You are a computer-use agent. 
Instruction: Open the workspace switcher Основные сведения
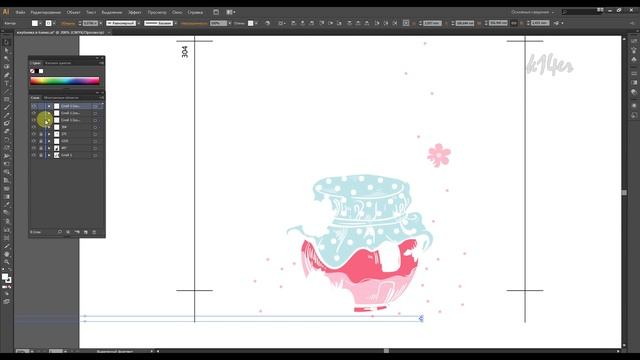tap(532, 12)
